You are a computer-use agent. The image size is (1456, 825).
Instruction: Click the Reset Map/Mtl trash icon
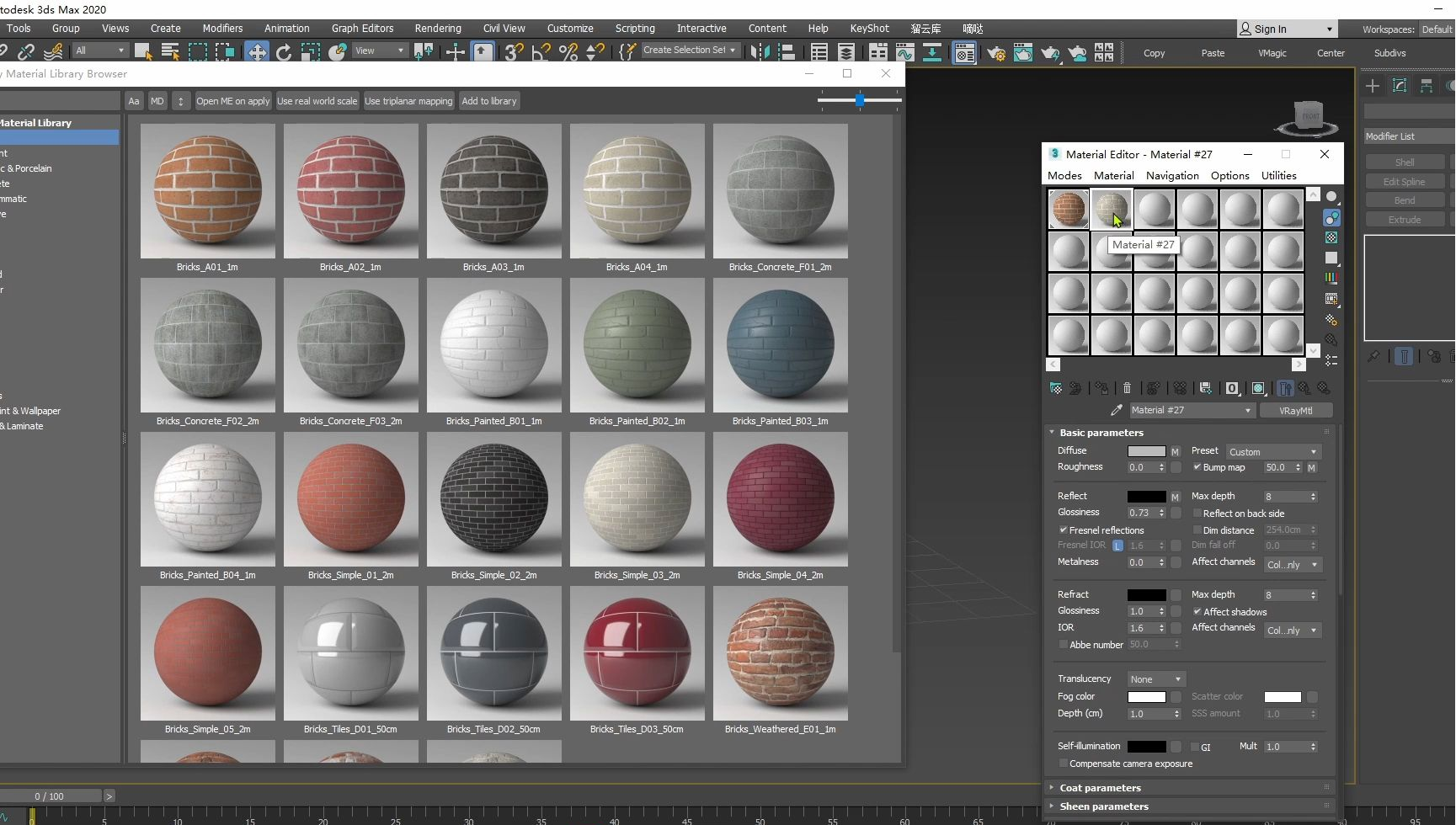click(1127, 388)
